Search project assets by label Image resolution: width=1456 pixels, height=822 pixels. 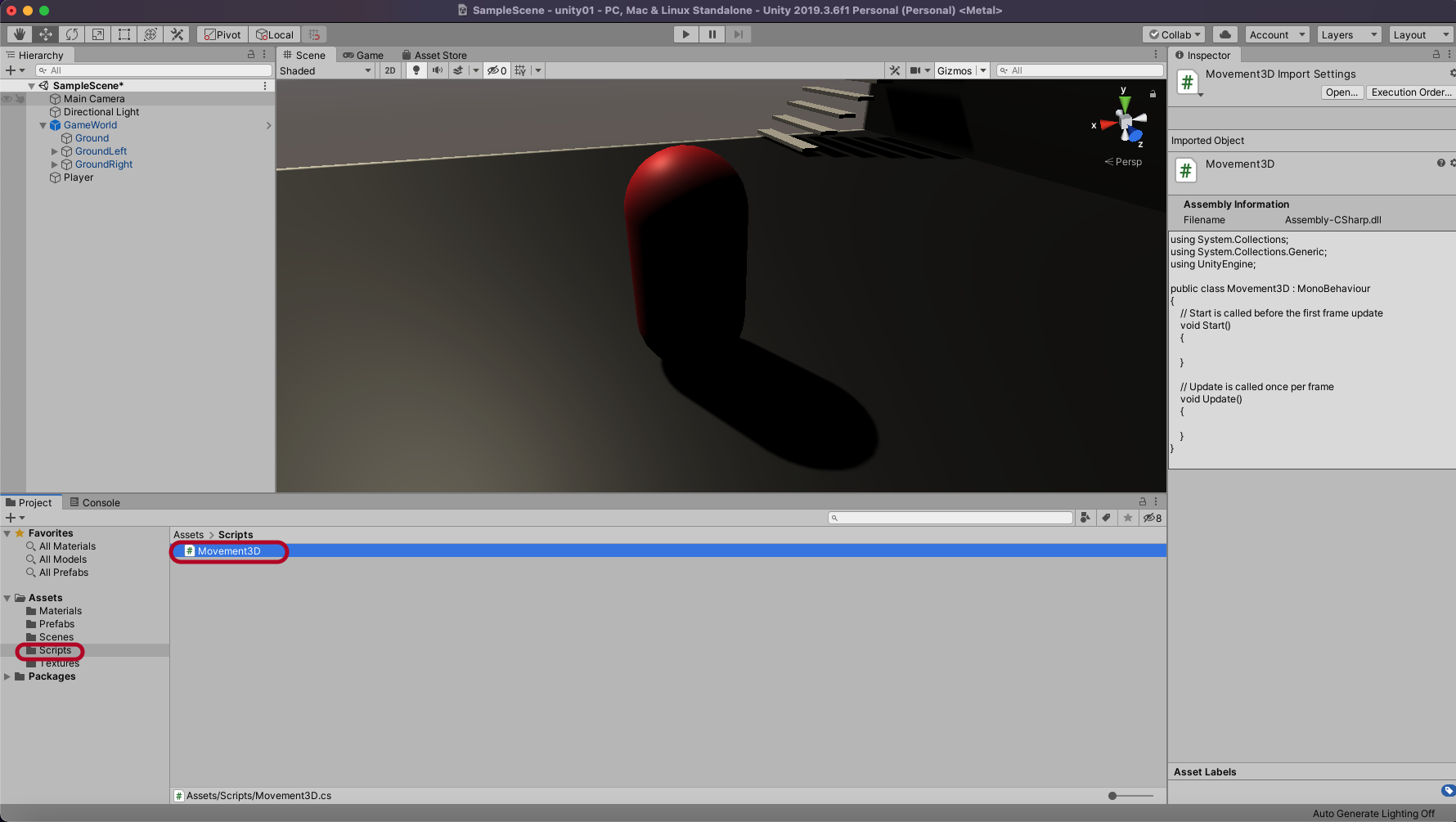[1107, 518]
